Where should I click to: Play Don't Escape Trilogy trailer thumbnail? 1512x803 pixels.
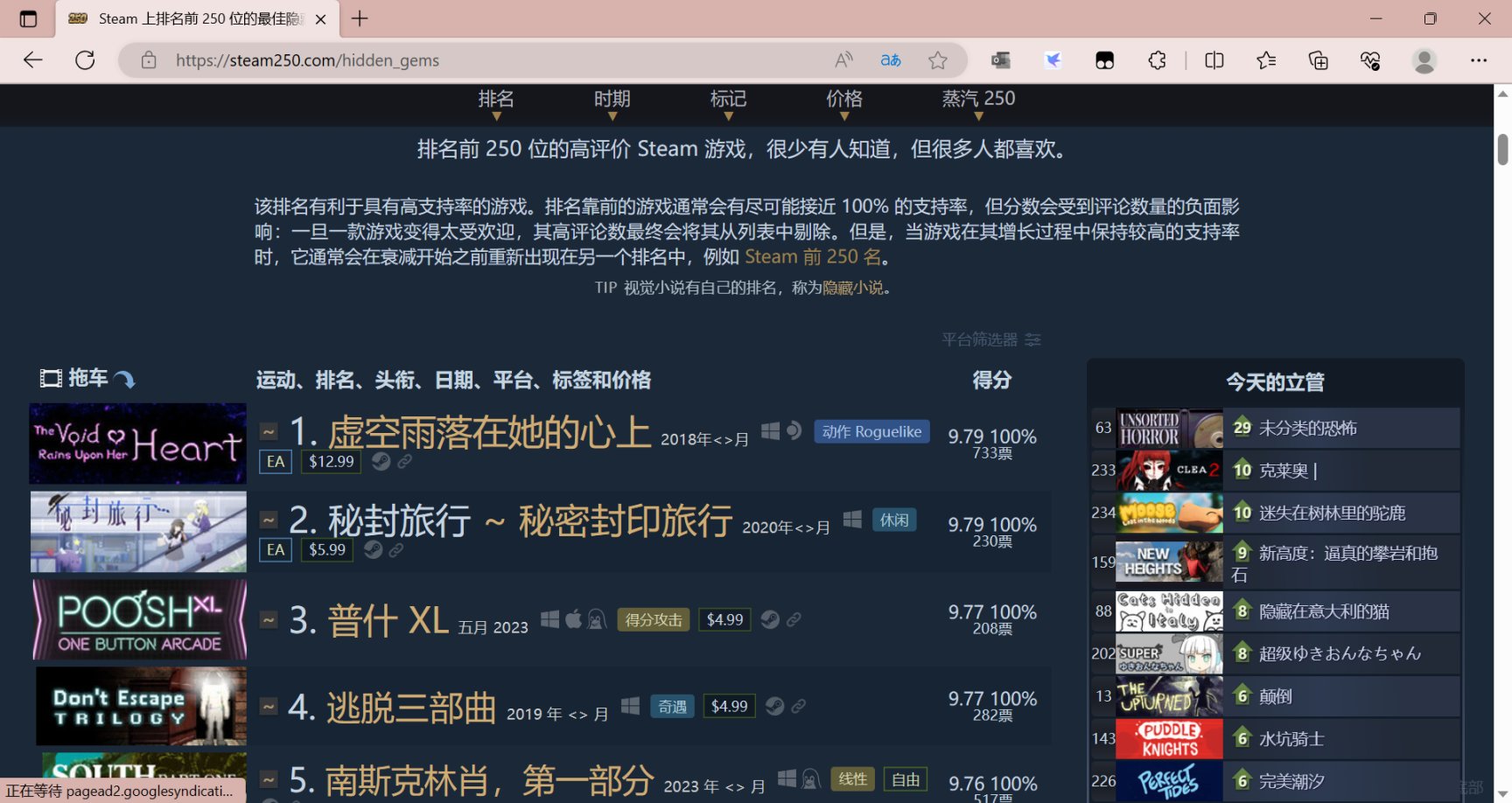141,706
